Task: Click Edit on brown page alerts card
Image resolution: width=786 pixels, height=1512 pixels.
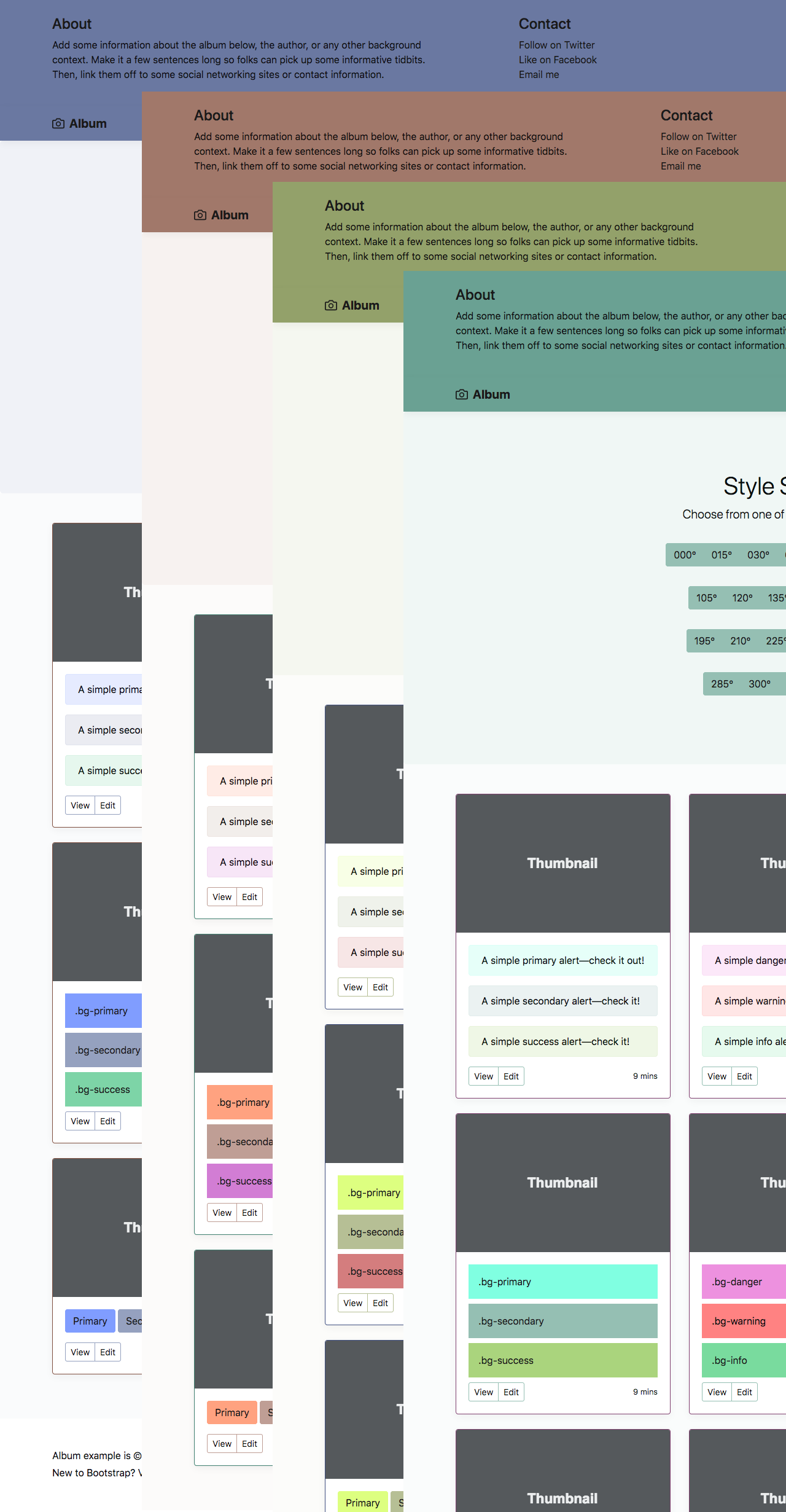Action: tap(249, 897)
